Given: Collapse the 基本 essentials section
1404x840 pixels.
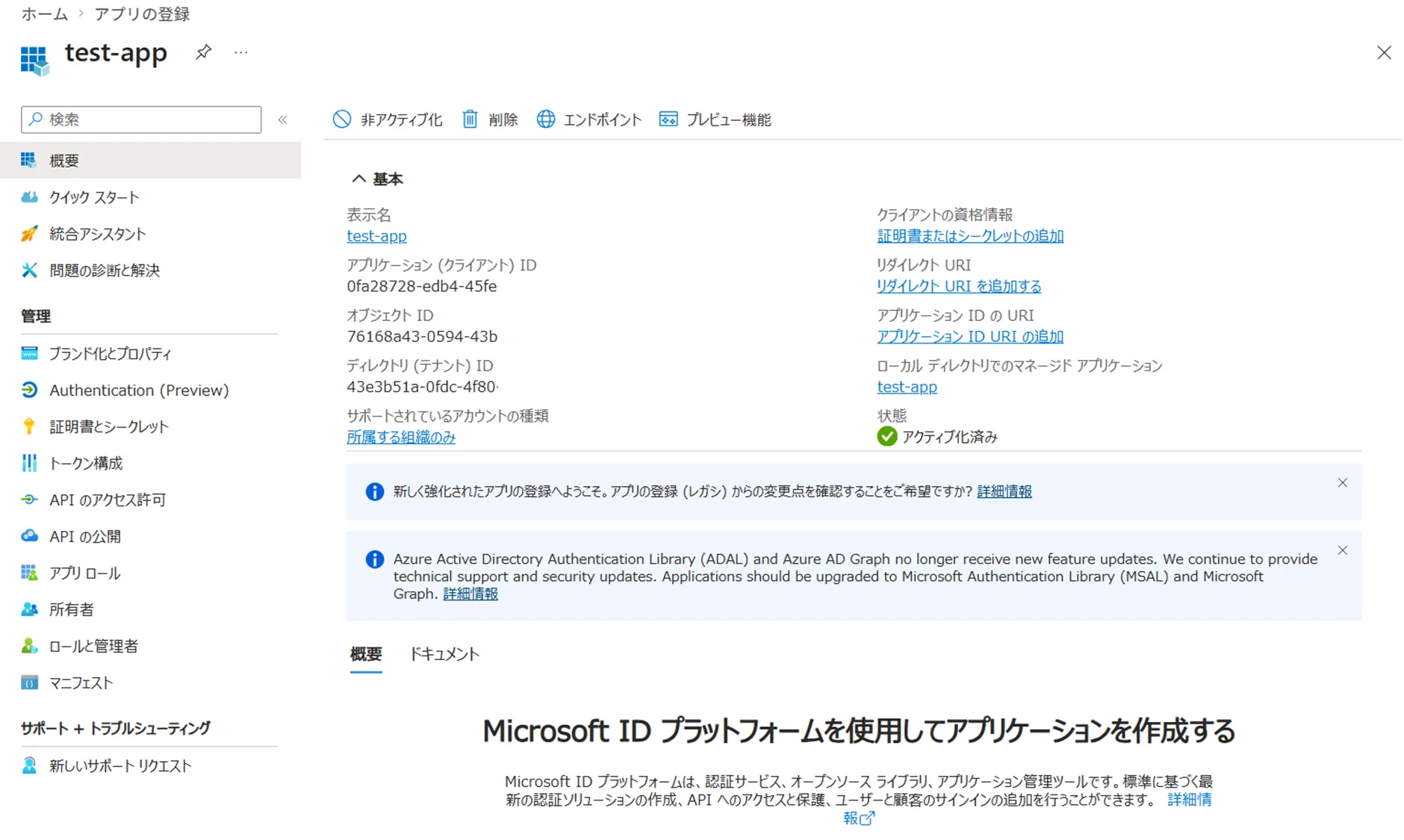Looking at the screenshot, I should pos(359,179).
